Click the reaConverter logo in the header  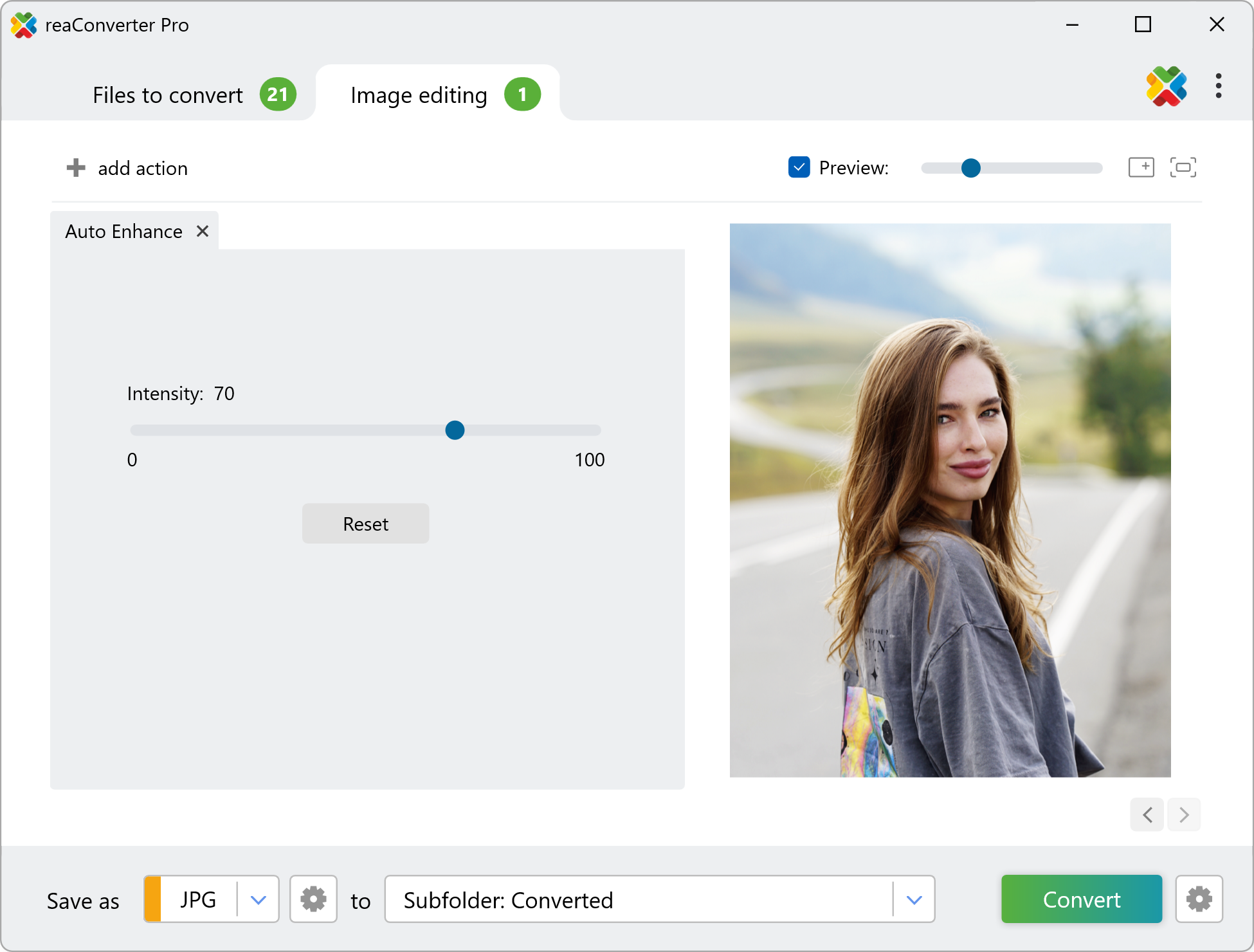pos(1166,86)
